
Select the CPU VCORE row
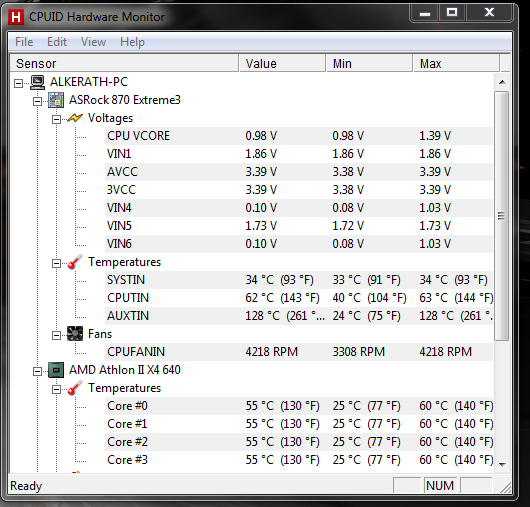[x=299, y=136]
